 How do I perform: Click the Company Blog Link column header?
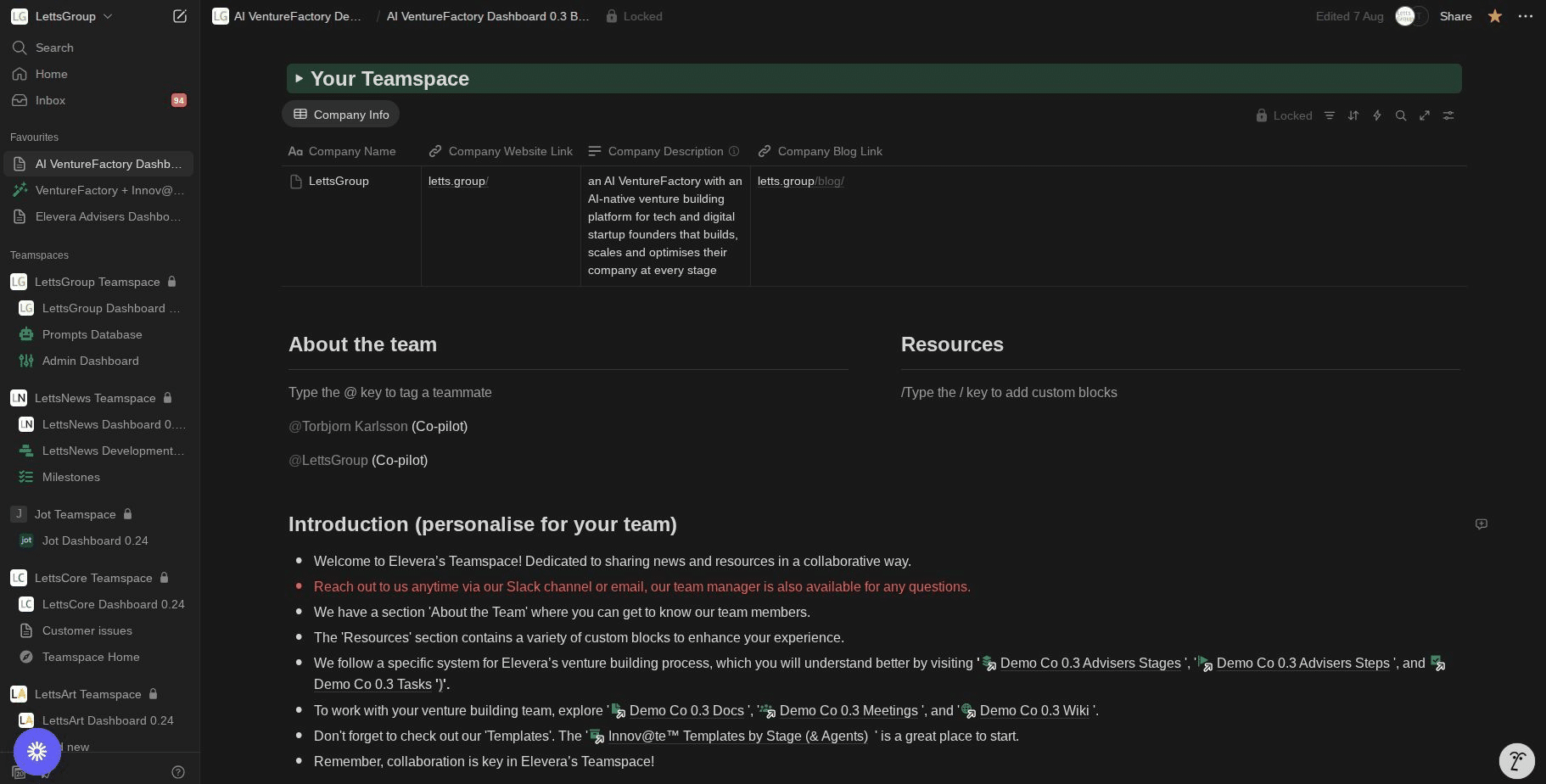point(821,151)
